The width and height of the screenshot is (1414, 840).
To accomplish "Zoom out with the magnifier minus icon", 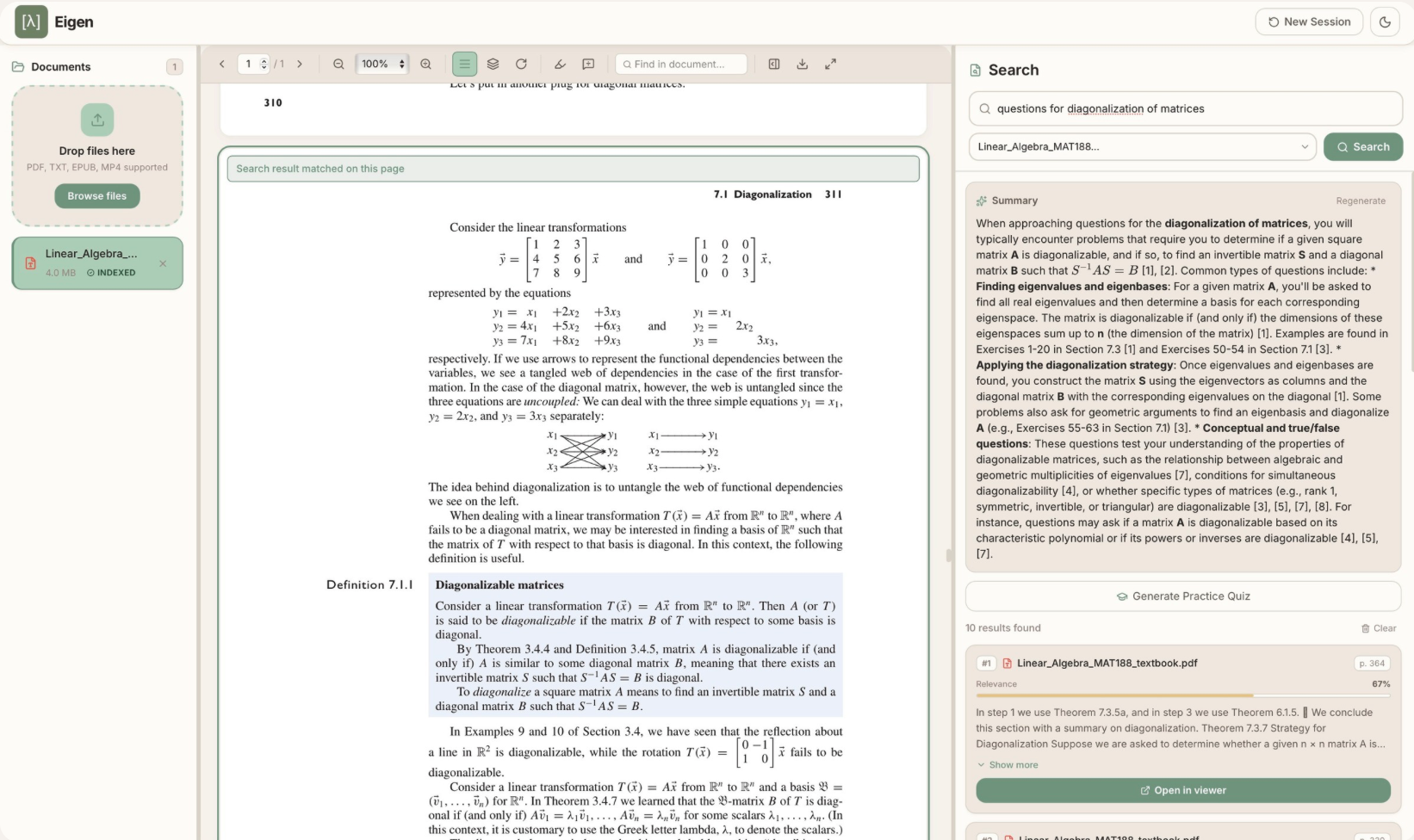I will click(x=338, y=64).
